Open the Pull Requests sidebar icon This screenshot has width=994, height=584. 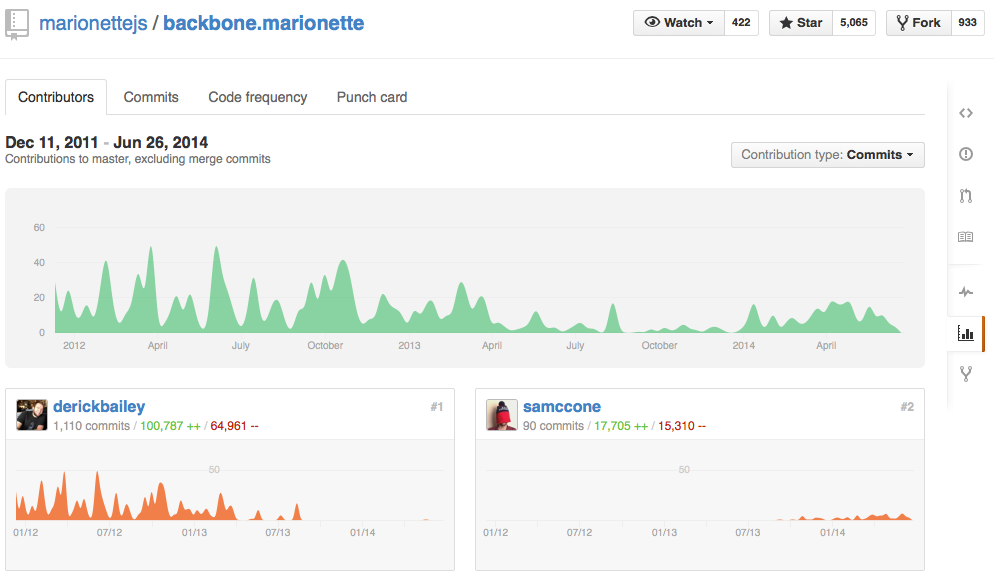click(965, 196)
